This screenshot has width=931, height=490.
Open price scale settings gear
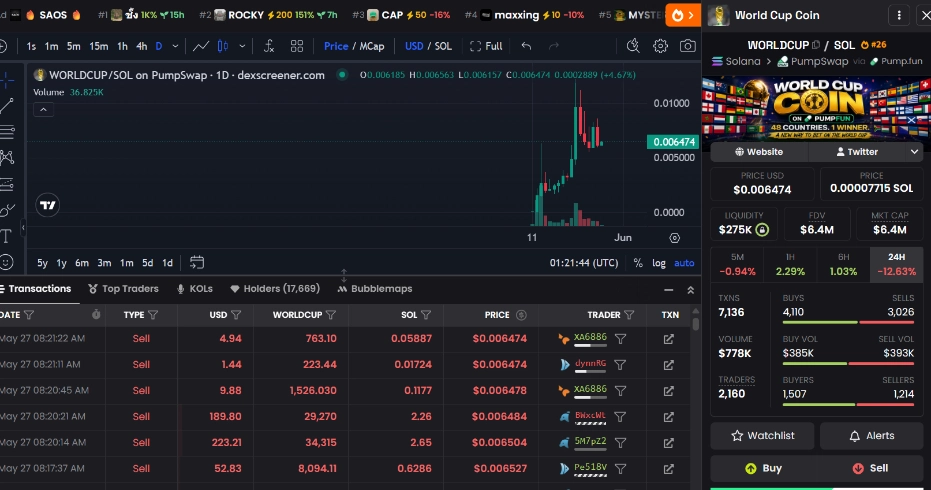tap(674, 238)
